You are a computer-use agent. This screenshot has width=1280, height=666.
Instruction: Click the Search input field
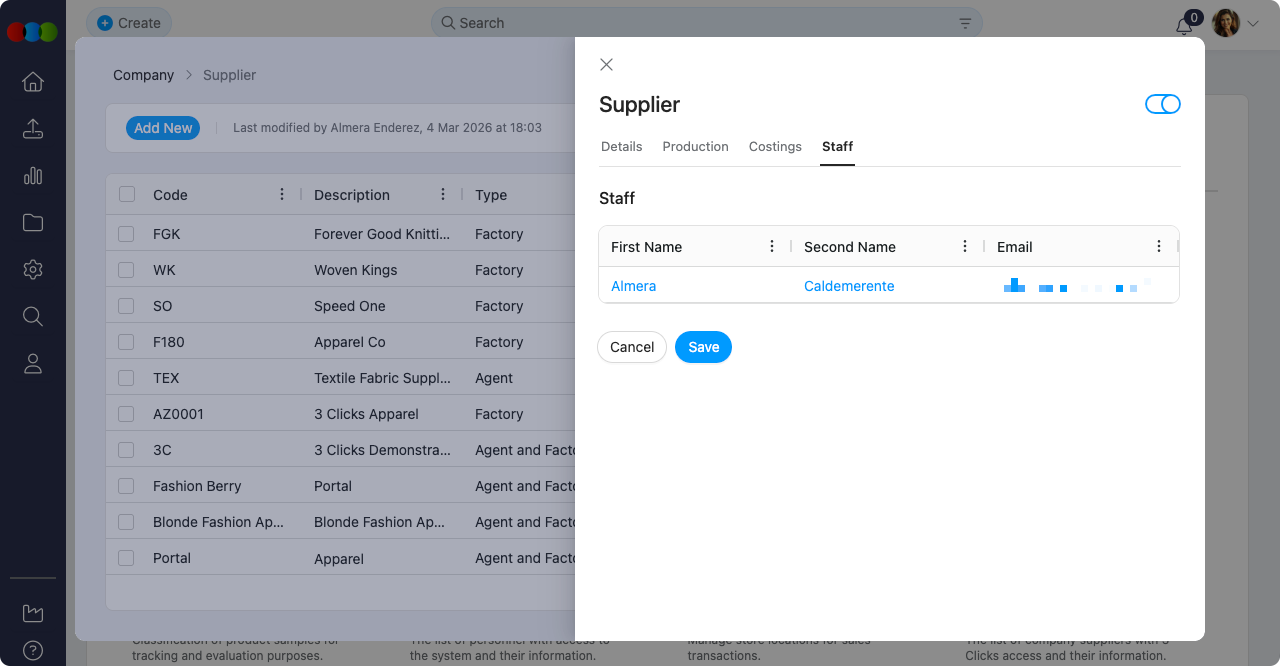point(700,23)
